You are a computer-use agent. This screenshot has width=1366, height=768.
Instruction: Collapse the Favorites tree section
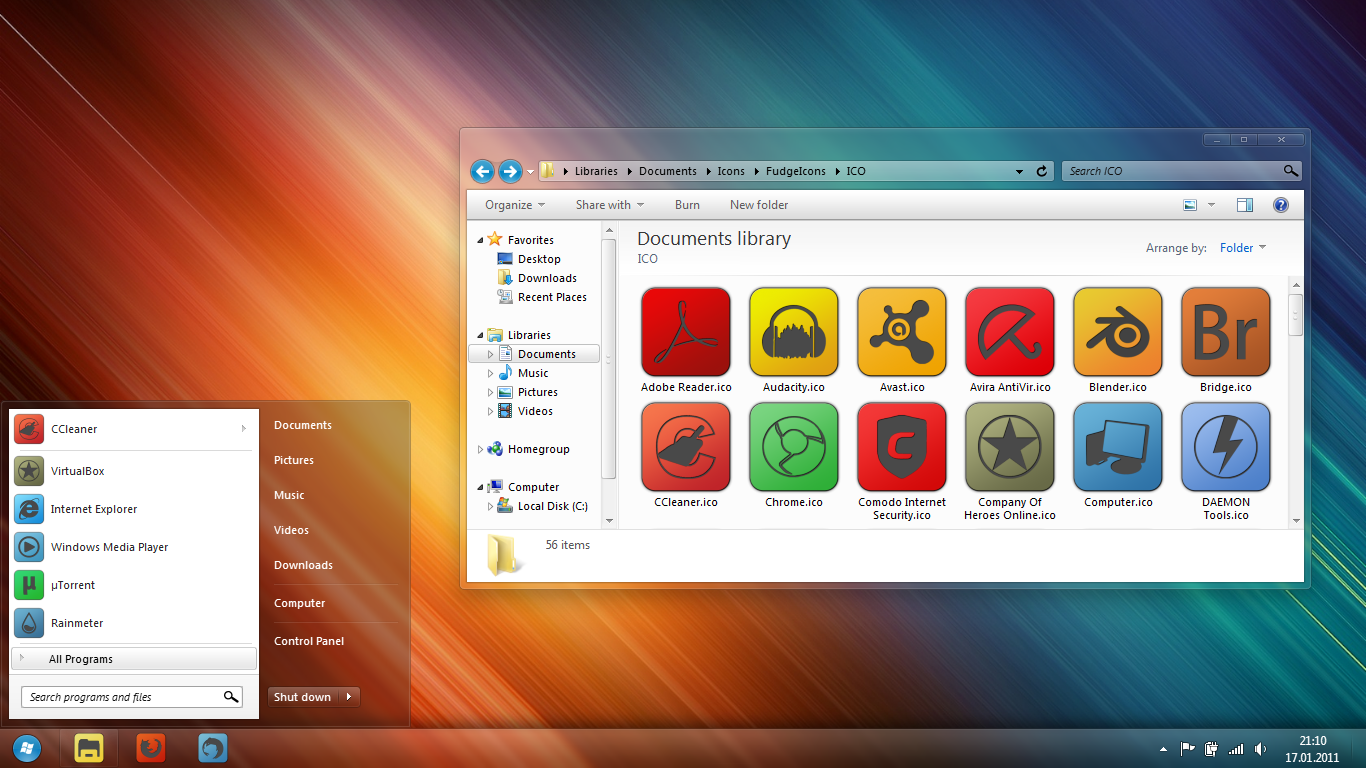pyautogui.click(x=480, y=240)
